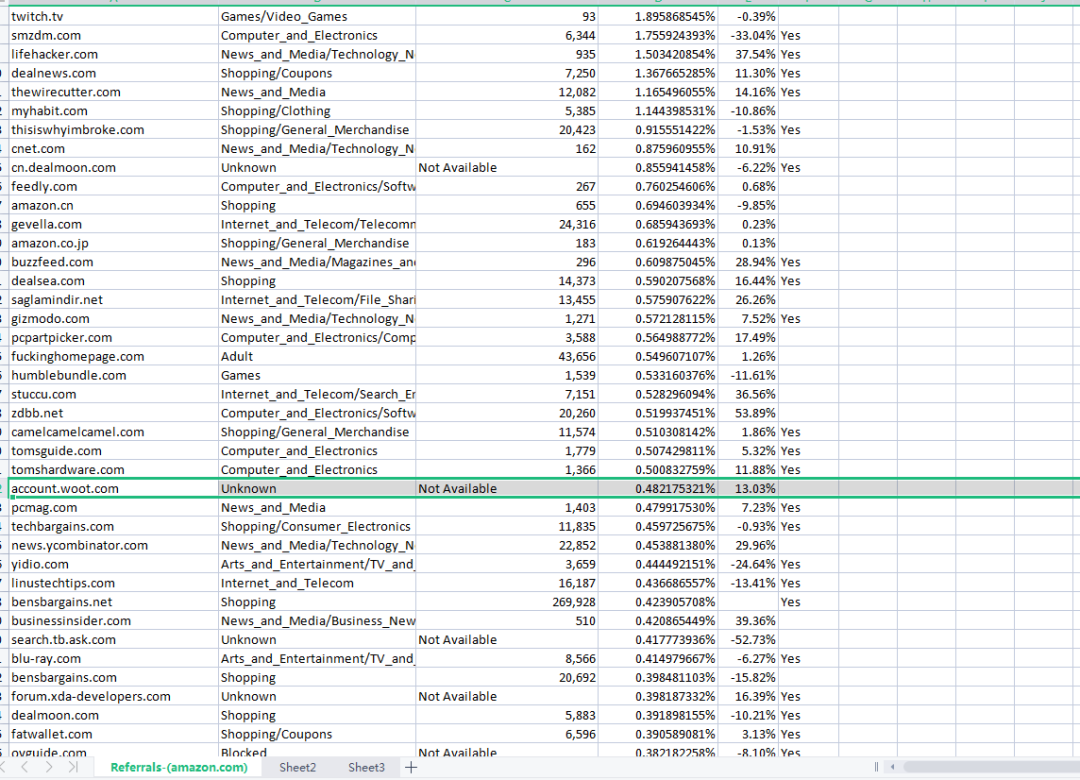Select the tomshardware.com cell
The height and width of the screenshot is (780, 1080).
point(114,470)
